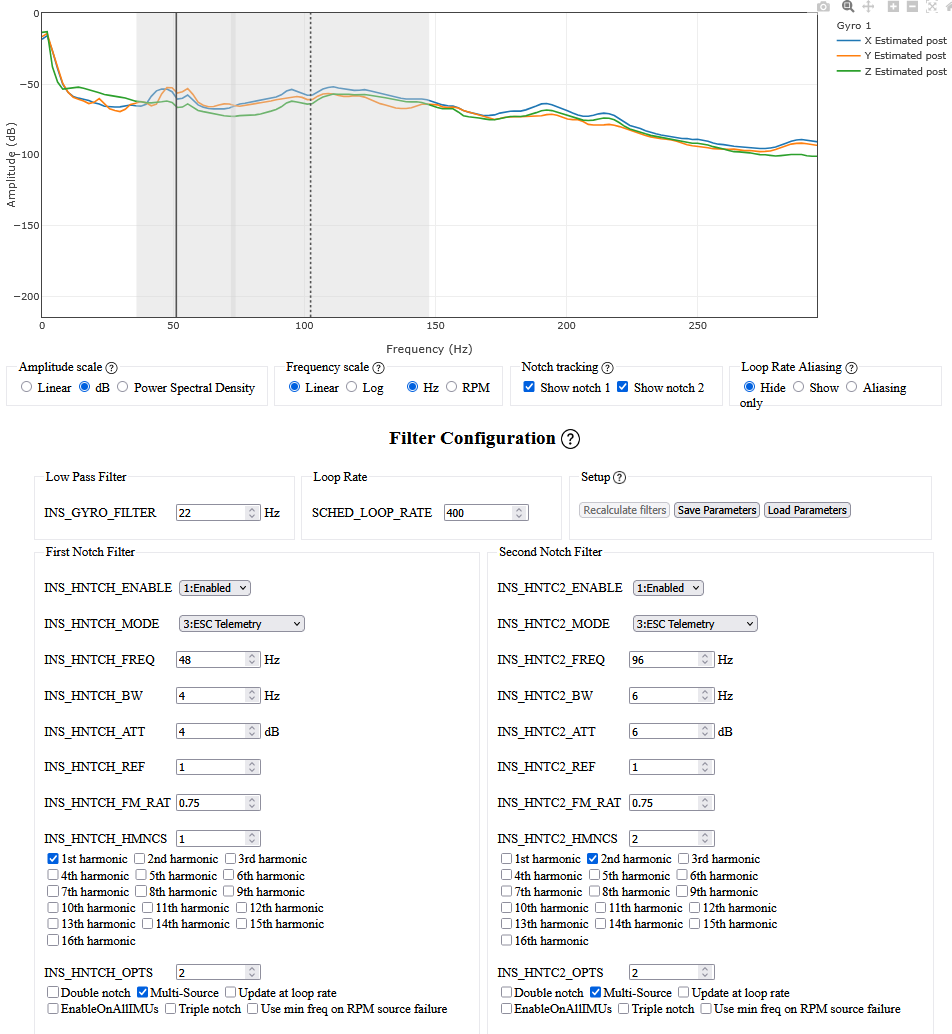Activate the Pan tool in plot toolbar
The image size is (952, 1034).
(x=868, y=6)
